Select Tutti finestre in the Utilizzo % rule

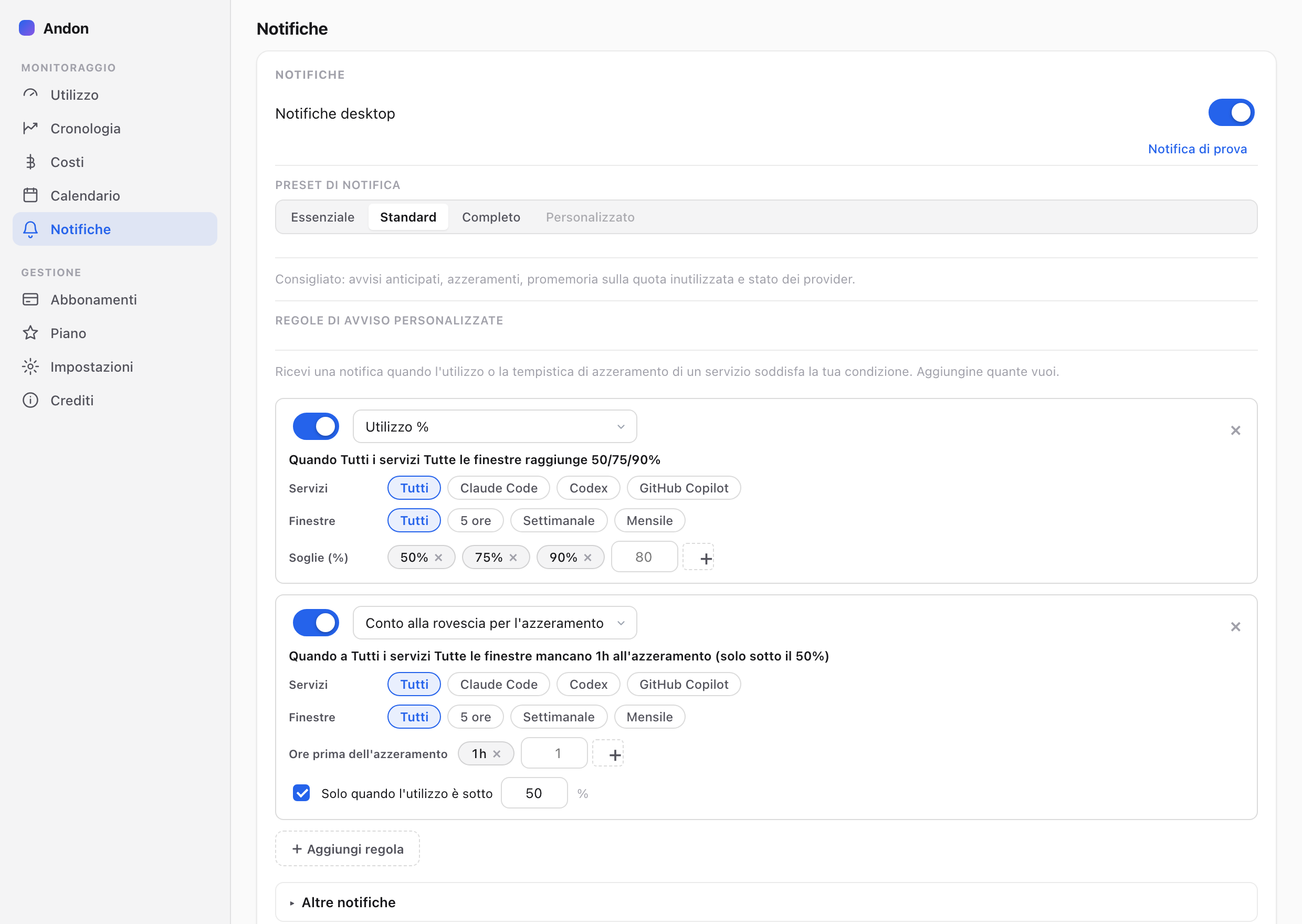[414, 520]
